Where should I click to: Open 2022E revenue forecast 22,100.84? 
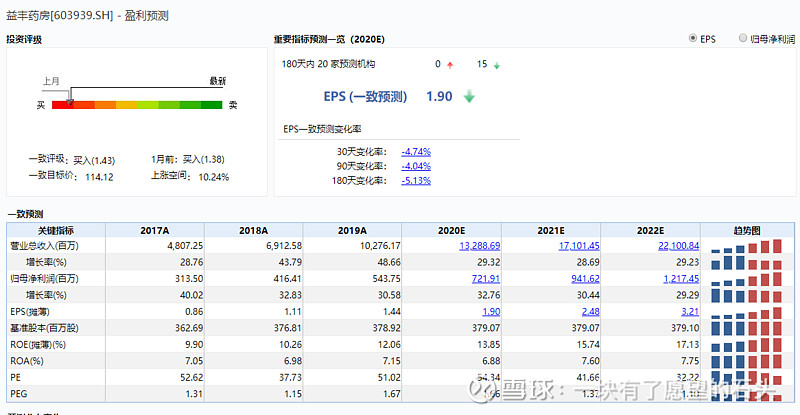point(679,246)
